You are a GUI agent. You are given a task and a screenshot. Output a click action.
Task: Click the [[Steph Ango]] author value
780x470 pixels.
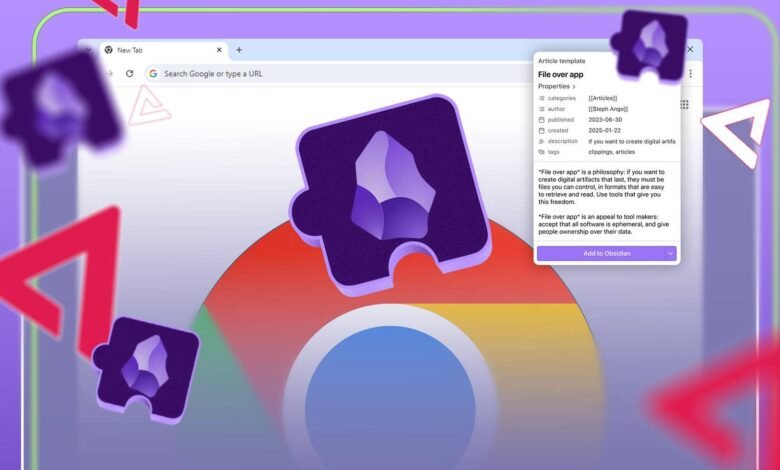tap(608, 109)
